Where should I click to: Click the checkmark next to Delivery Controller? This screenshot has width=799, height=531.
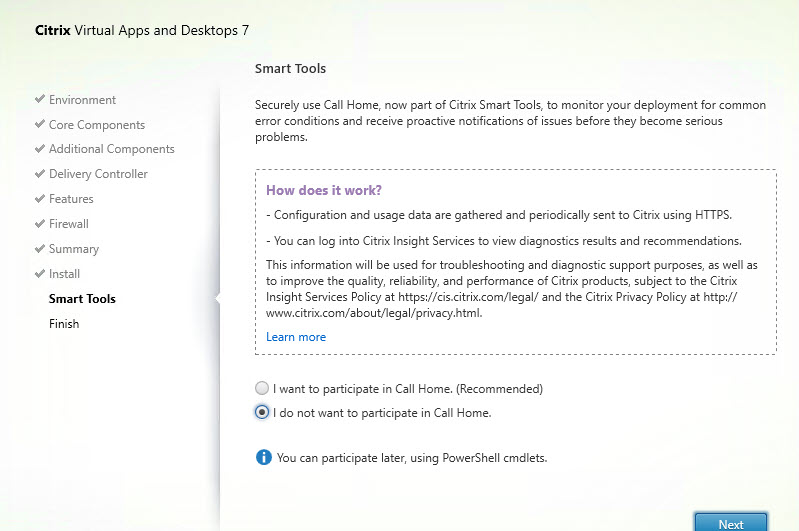pos(39,174)
